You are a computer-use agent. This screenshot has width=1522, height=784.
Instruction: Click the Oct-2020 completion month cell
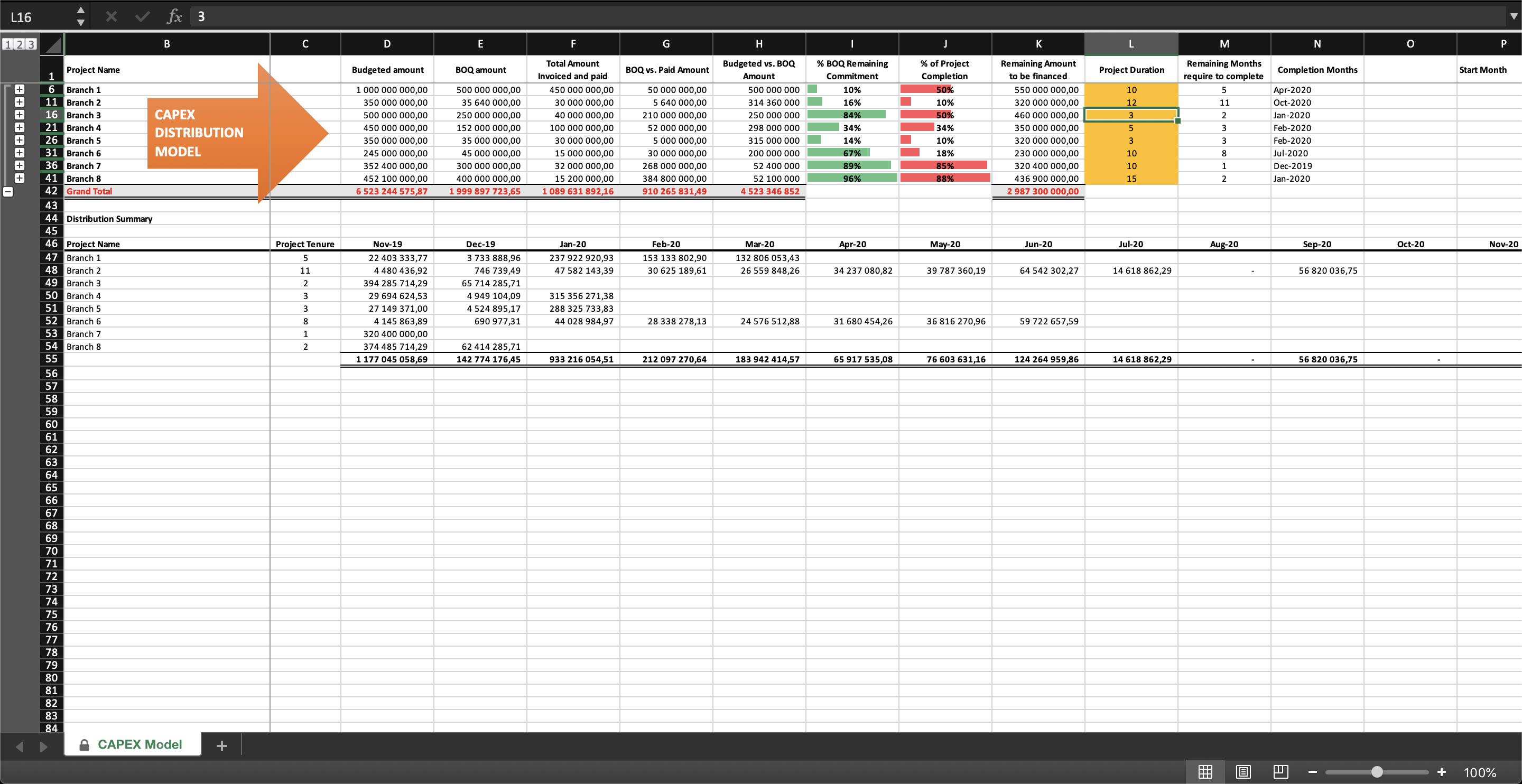click(1317, 102)
